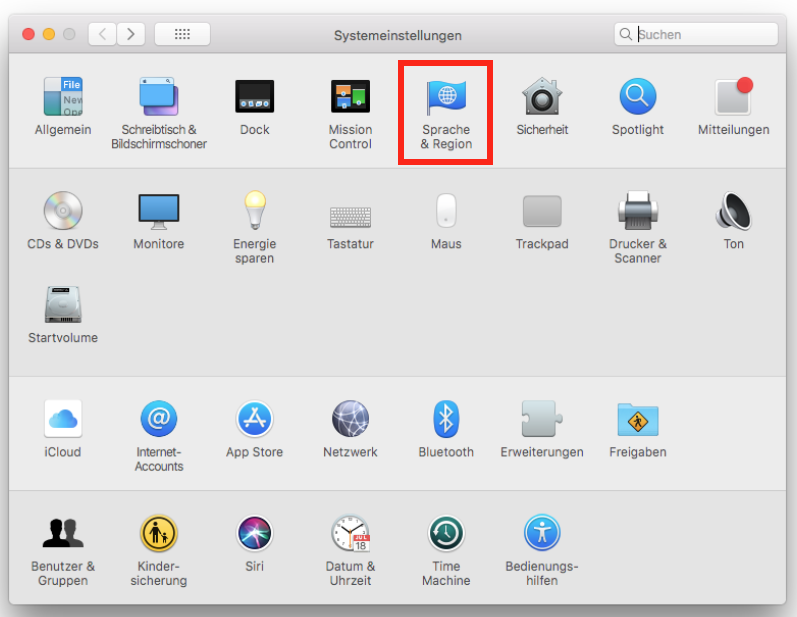Show all preferences via grid button
Viewport: 797px width, 617px height.
coord(182,34)
